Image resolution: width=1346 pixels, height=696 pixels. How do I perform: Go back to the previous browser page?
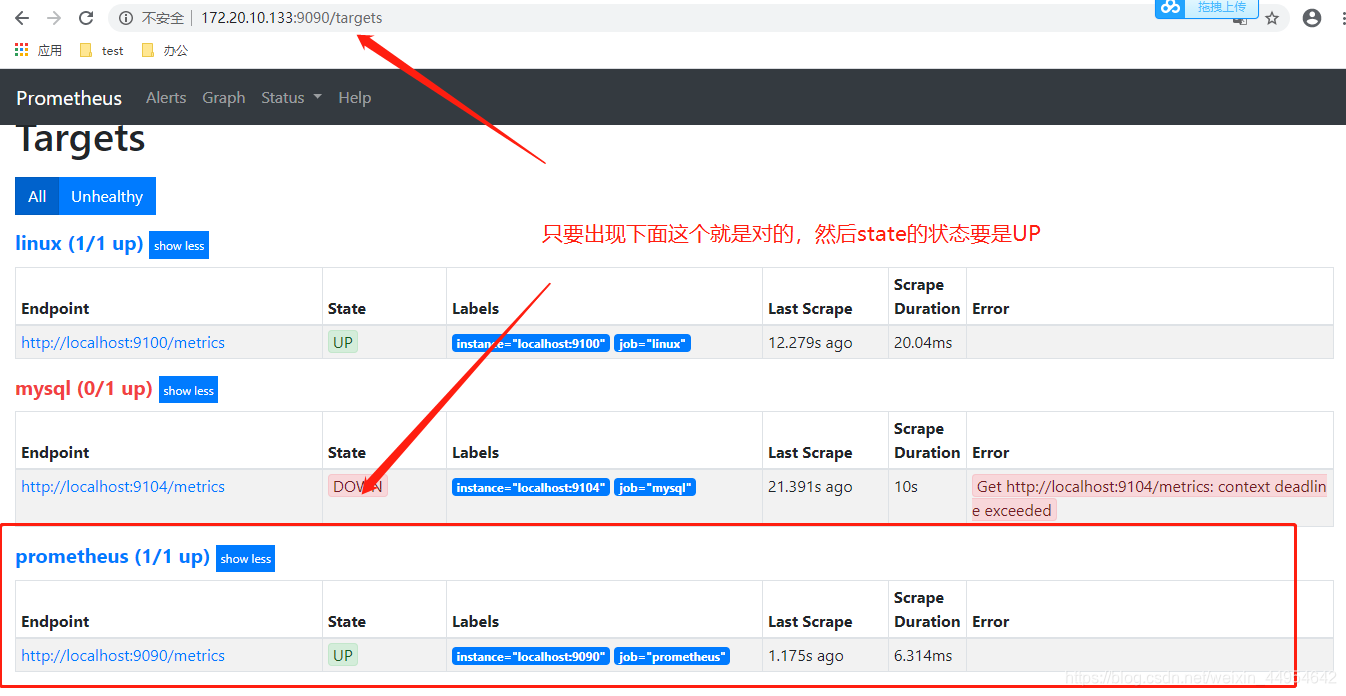(x=22, y=18)
